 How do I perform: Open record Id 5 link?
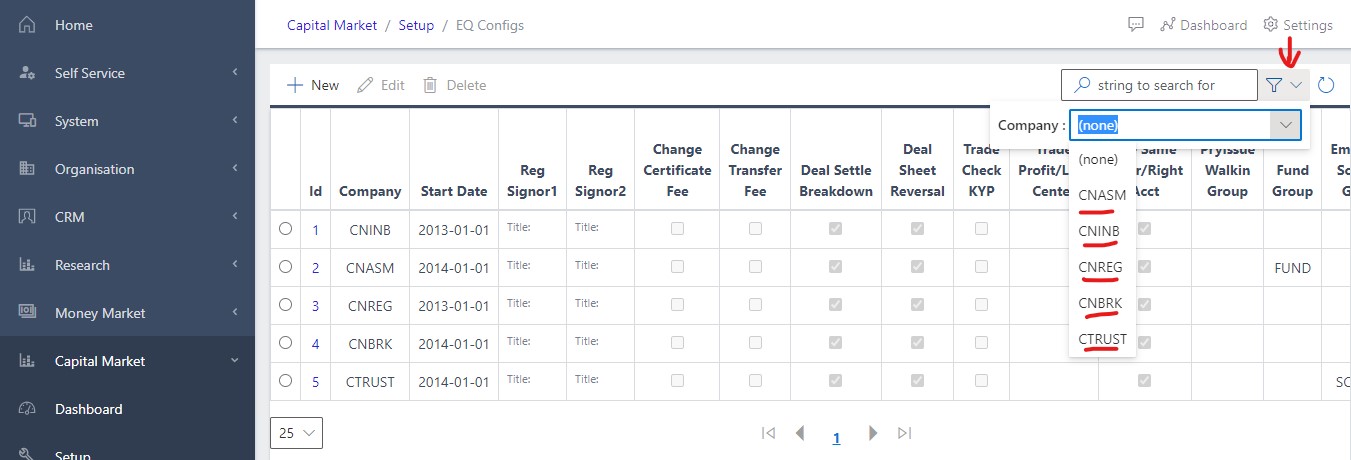coord(315,381)
